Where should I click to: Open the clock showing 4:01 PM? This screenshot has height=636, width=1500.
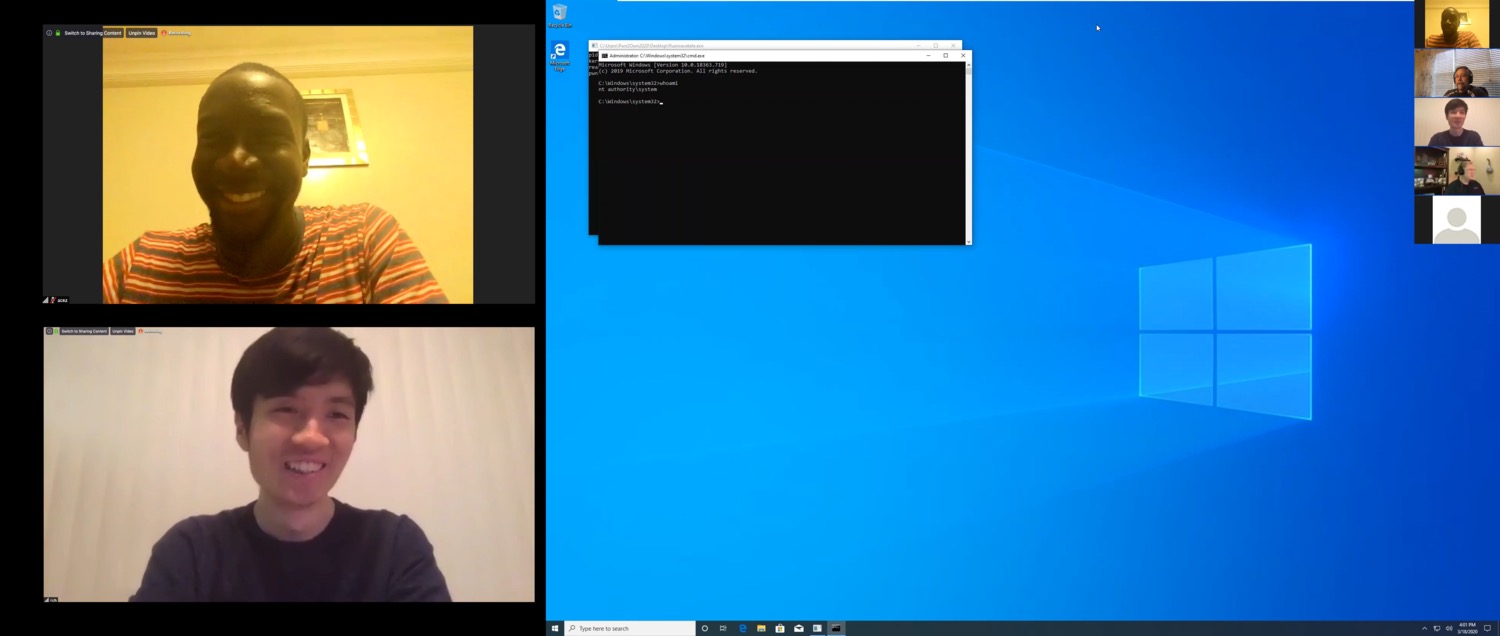pyautogui.click(x=1467, y=628)
